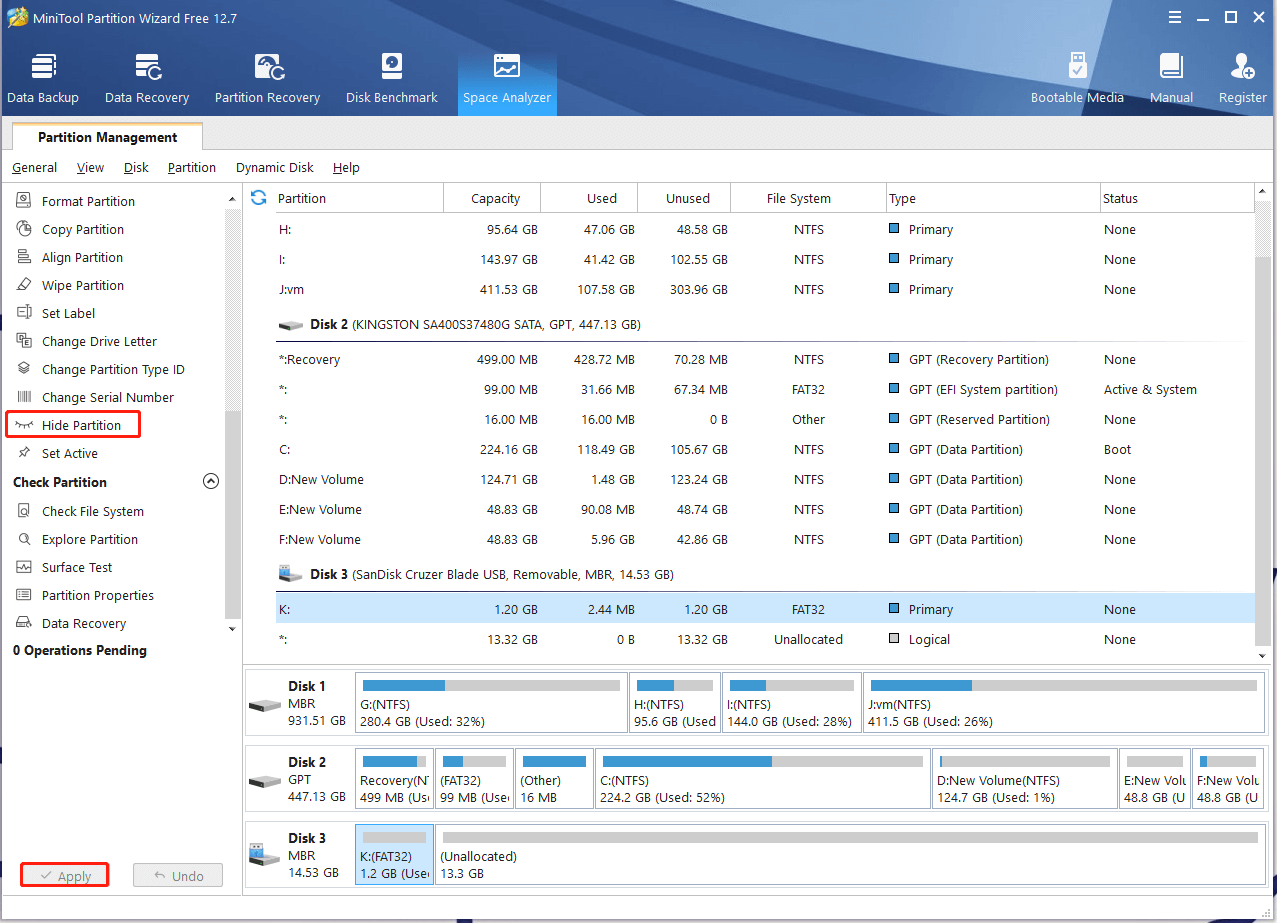Select J:vm(NTFS) block in Disk 1 map

click(1063, 703)
